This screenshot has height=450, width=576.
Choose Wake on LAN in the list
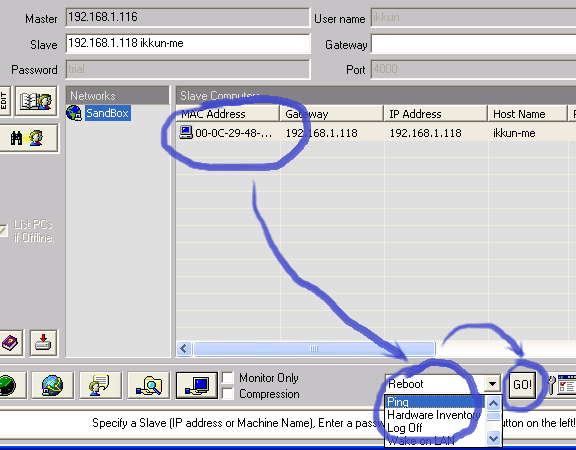pyautogui.click(x=435, y=440)
